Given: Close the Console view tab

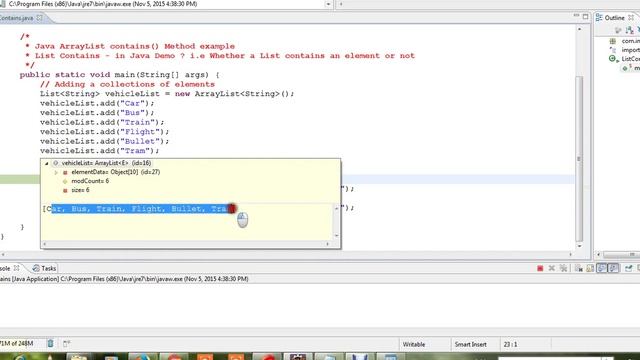Looking at the screenshot, I should click(x=17, y=268).
